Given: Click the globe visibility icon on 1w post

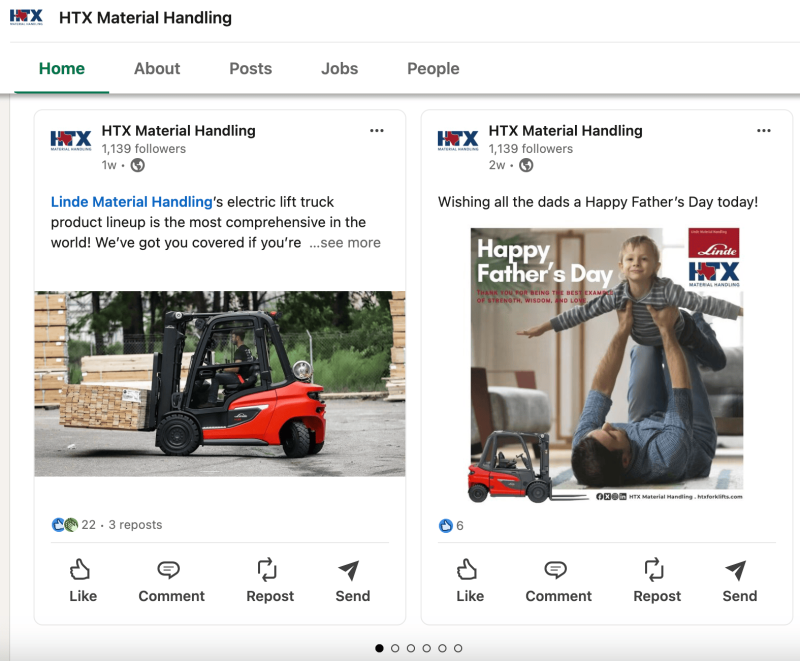Looking at the screenshot, I should pyautogui.click(x=138, y=165).
